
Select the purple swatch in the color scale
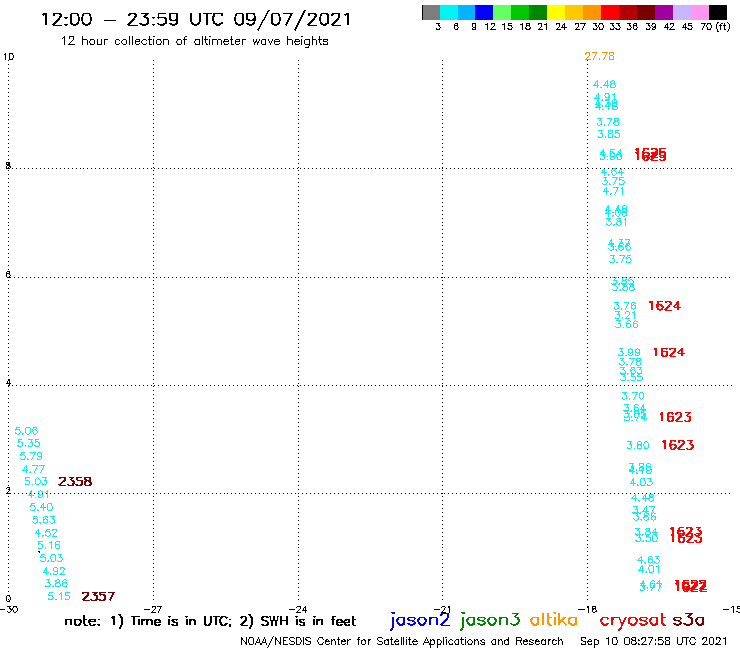[x=664, y=13]
